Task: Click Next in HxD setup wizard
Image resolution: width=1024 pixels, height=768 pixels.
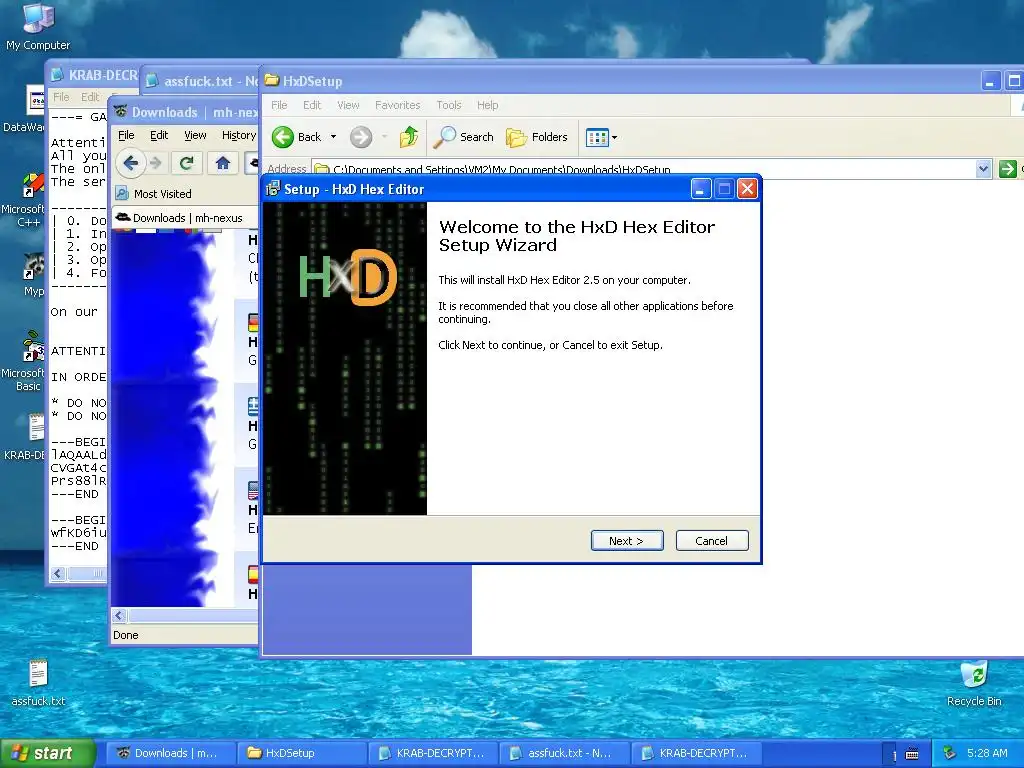Action: (x=627, y=541)
